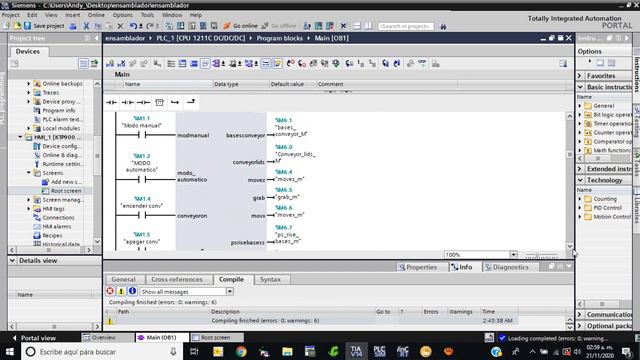This screenshot has width=640, height=360.
Task: Insert a normally closed contact
Action: 128,102
